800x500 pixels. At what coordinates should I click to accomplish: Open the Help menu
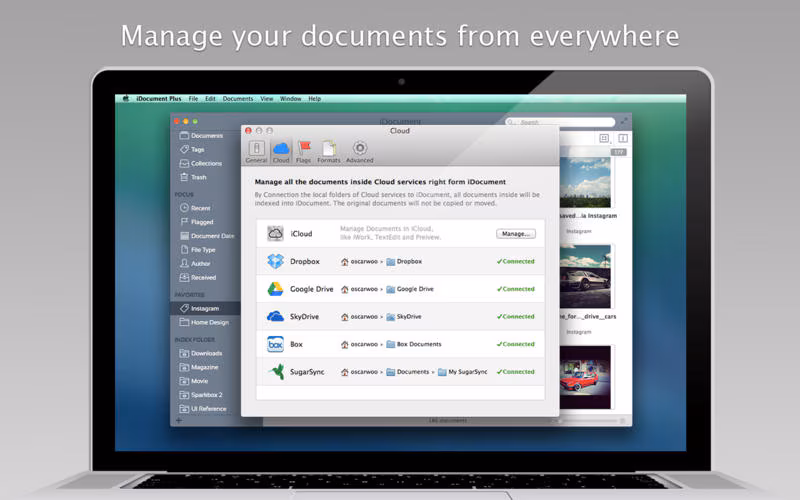point(314,98)
